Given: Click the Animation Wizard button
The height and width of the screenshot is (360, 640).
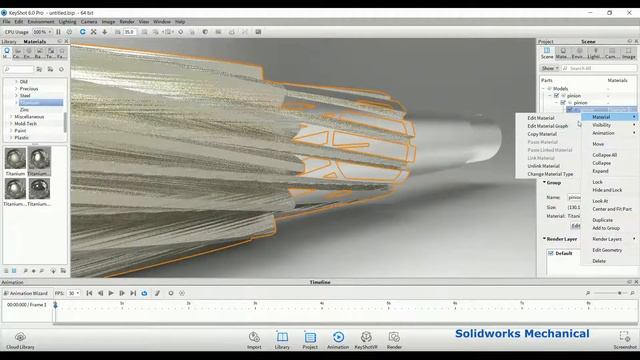Looking at the screenshot, I should point(26,293).
